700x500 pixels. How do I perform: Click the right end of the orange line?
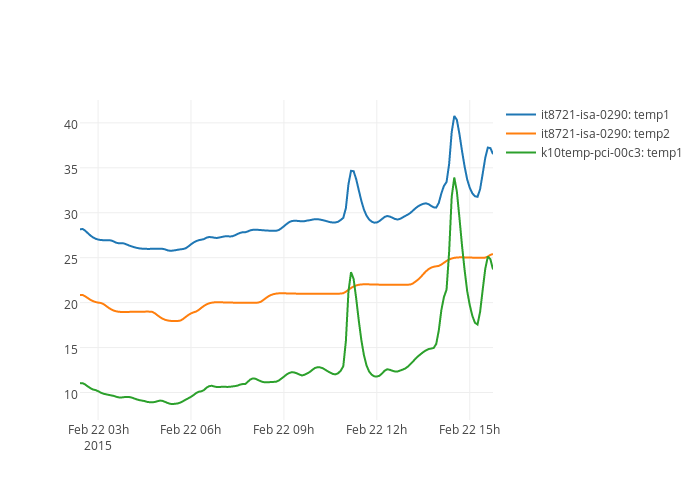(492, 254)
